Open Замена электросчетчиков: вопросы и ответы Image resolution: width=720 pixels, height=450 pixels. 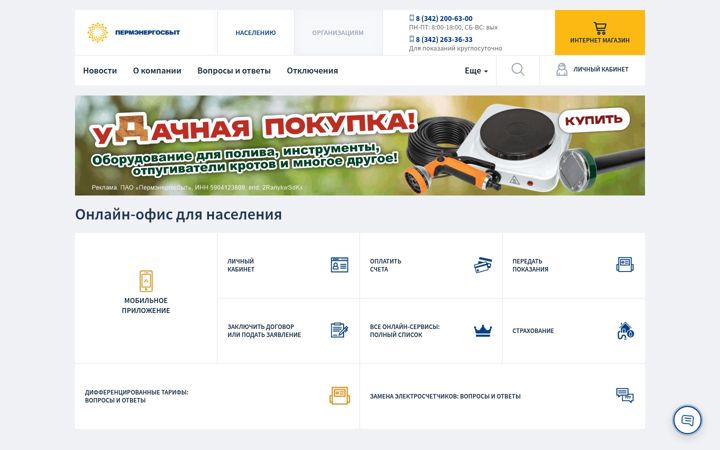pyautogui.click(x=445, y=396)
